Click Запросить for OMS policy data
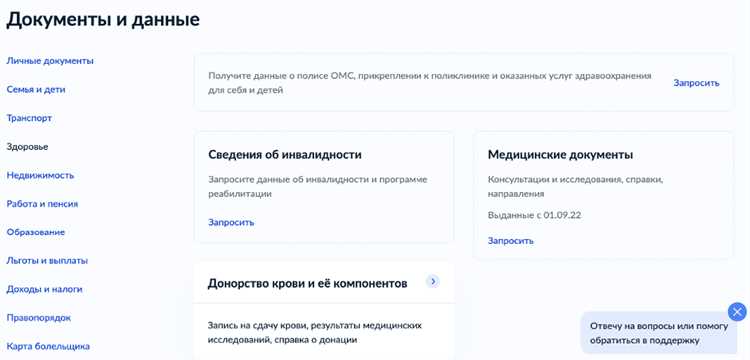The width and height of the screenshot is (750, 360). coord(696,83)
